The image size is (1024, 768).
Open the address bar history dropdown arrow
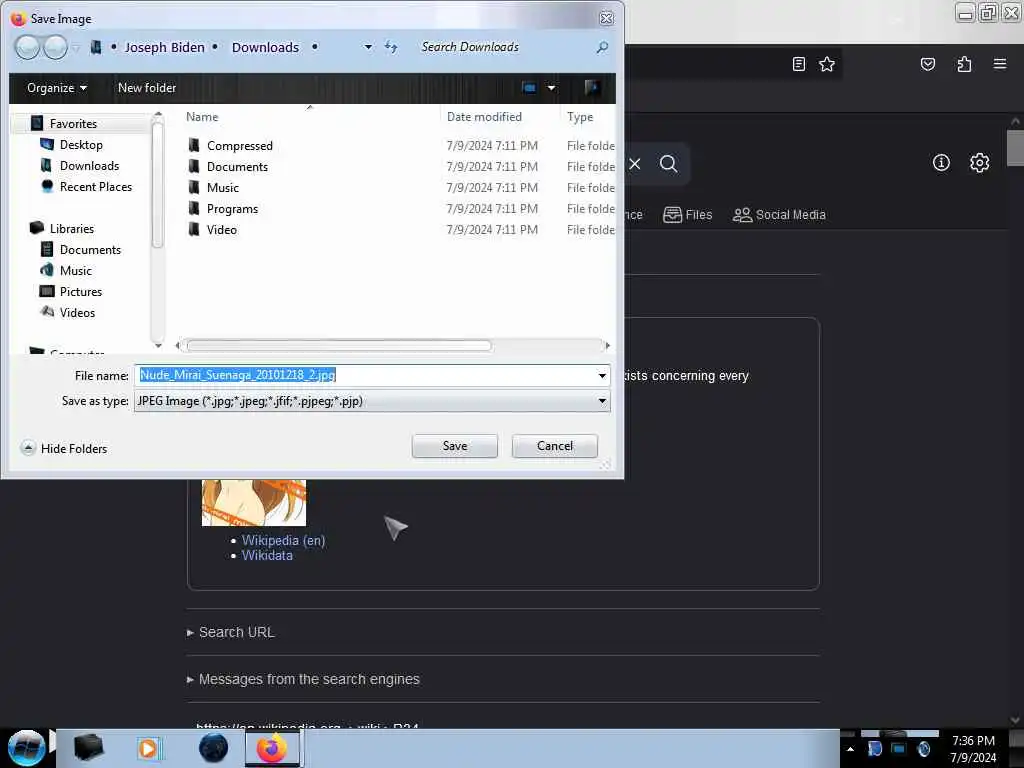[368, 47]
